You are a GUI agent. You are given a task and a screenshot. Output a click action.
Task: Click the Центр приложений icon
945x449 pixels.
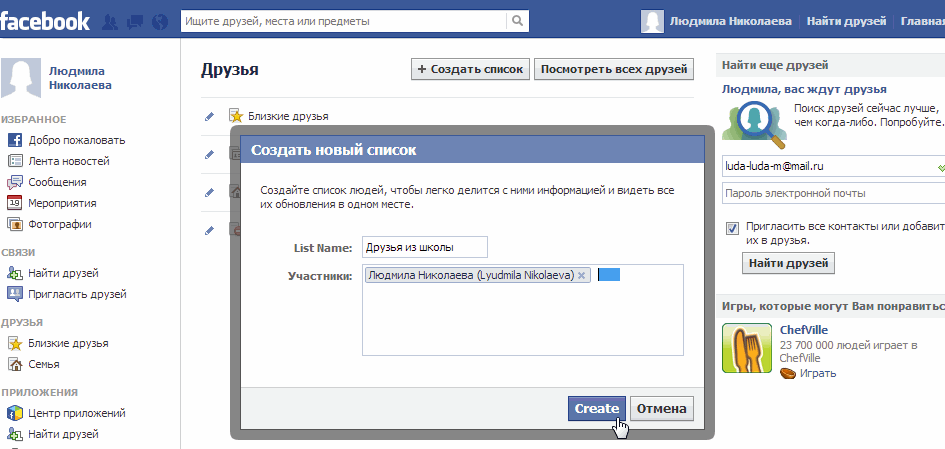coord(14,413)
